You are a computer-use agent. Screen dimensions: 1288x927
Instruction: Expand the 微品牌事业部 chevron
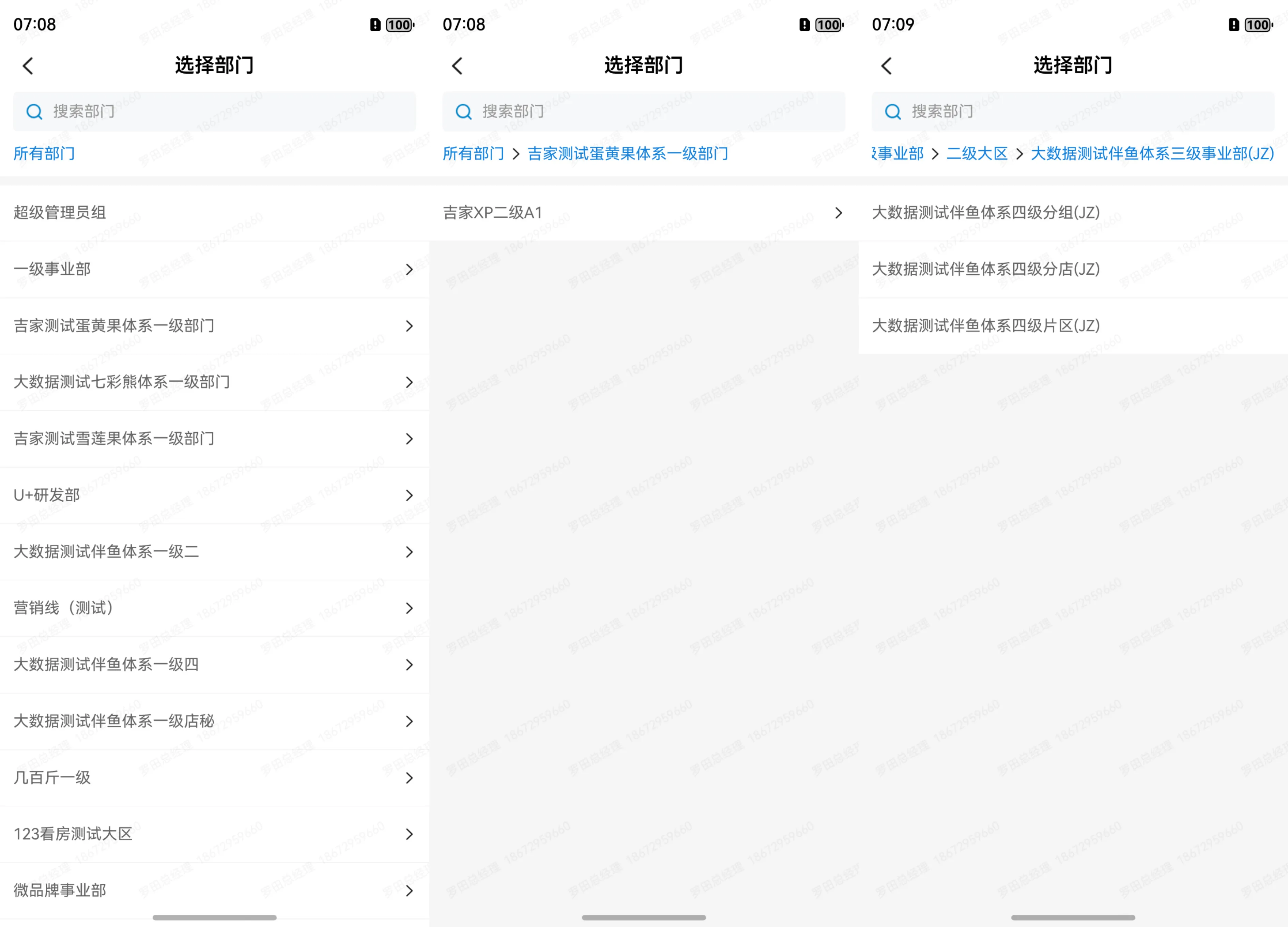click(x=409, y=891)
